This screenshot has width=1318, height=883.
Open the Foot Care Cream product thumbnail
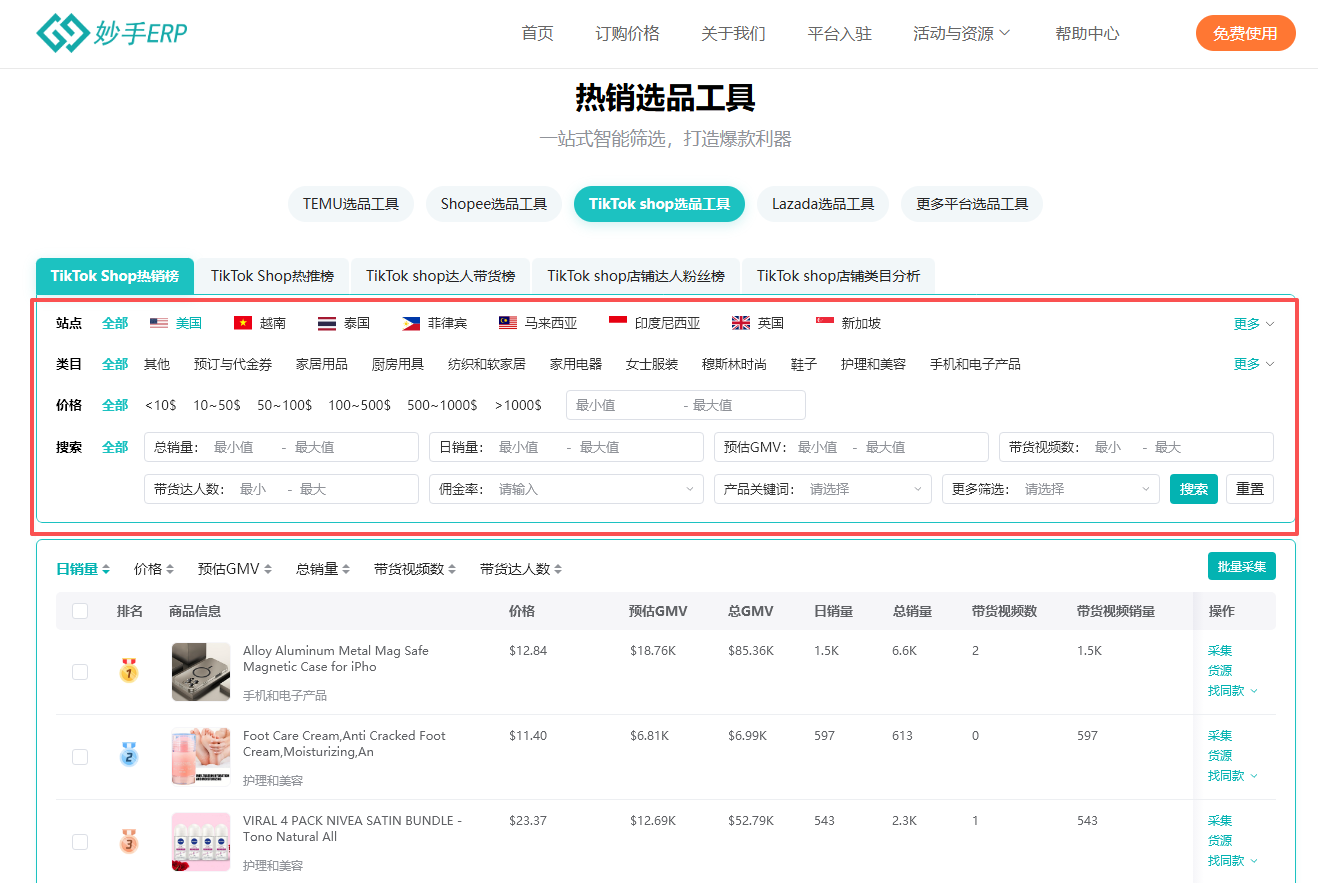(x=201, y=757)
